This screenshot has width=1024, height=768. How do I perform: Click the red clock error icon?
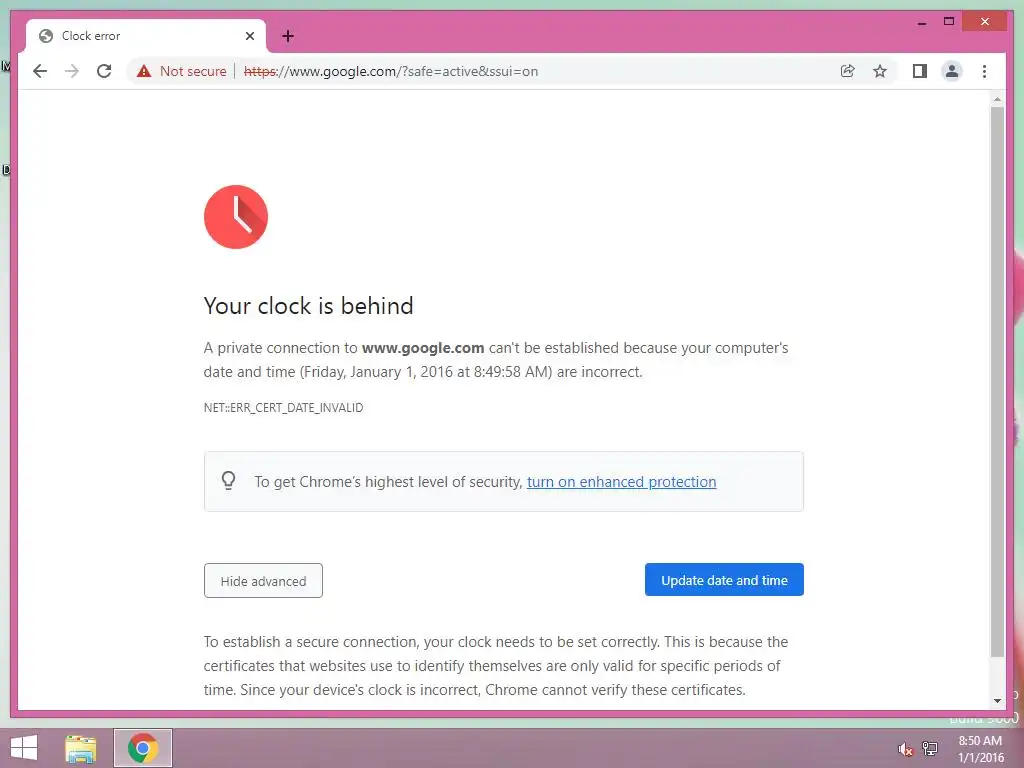click(x=236, y=217)
